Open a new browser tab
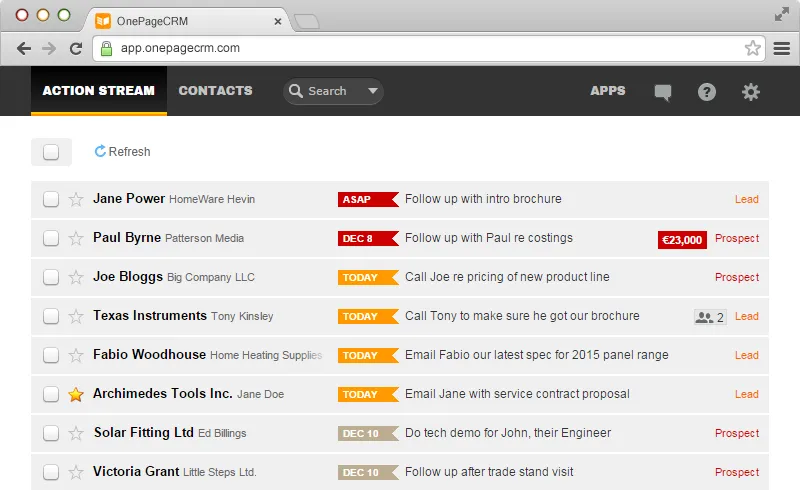 (x=307, y=21)
